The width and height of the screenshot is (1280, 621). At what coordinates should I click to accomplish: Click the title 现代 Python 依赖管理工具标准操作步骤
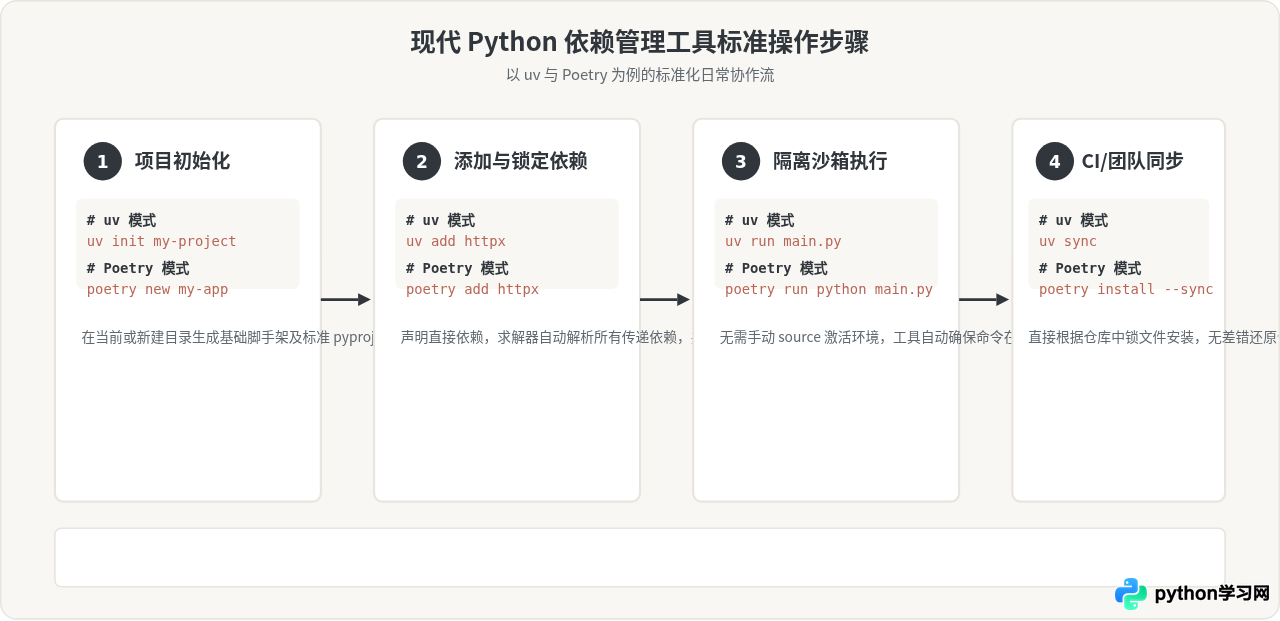(x=640, y=42)
